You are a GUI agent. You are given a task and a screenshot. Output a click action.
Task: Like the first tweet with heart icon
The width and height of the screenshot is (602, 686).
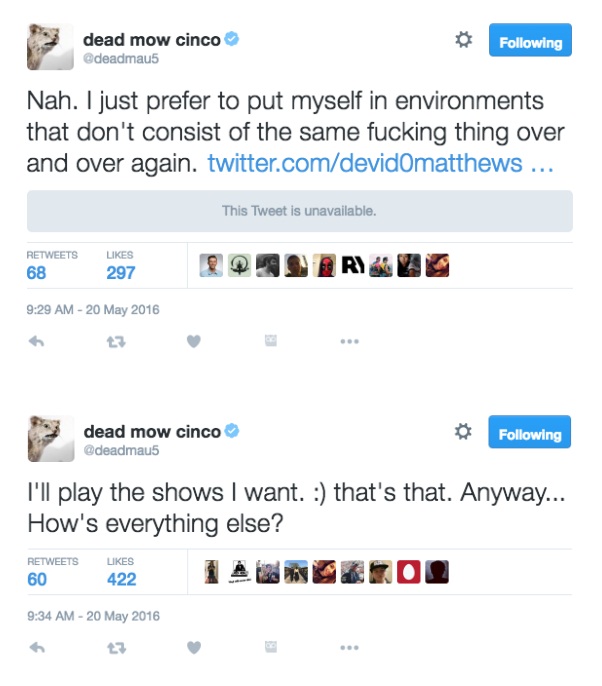click(x=194, y=341)
